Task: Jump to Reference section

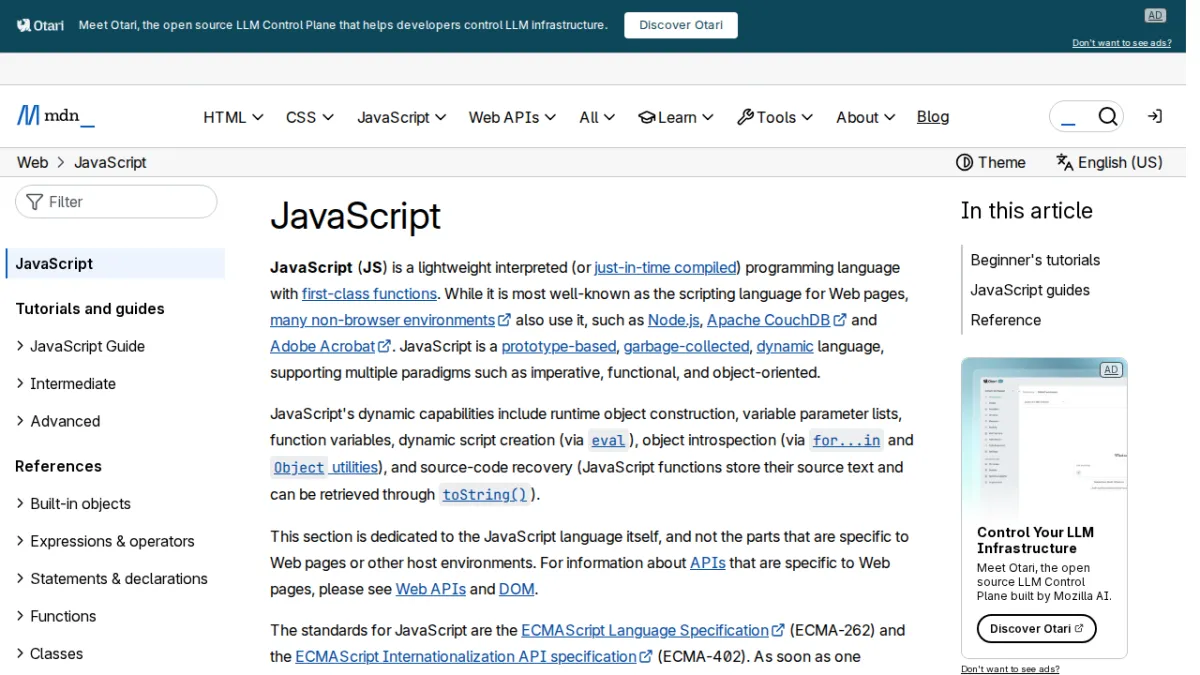Action: click(1005, 320)
